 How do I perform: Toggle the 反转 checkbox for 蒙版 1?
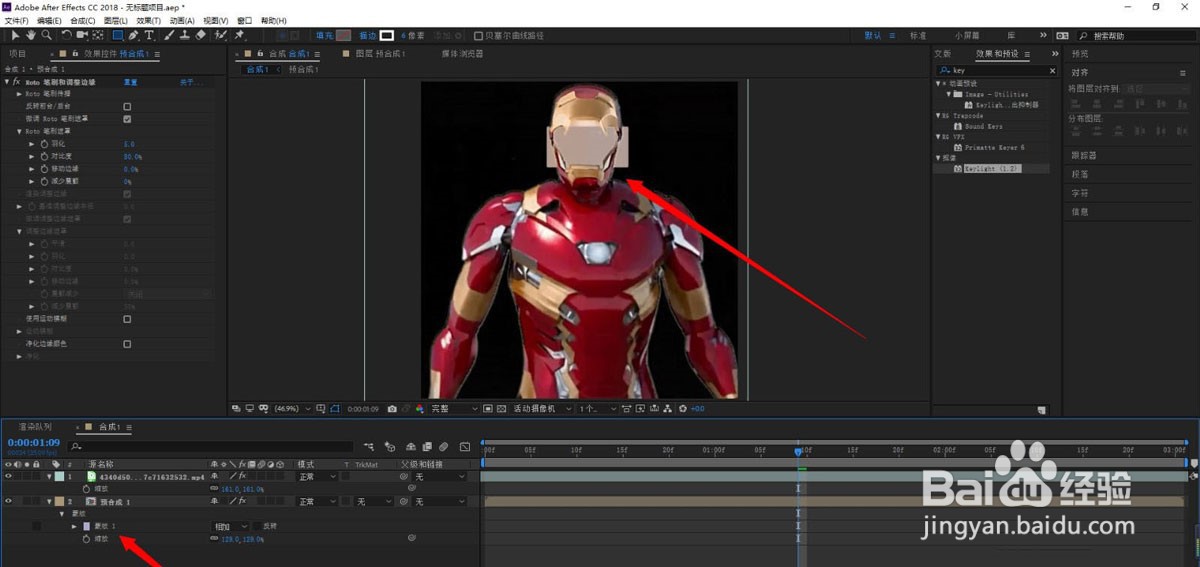(x=256, y=526)
